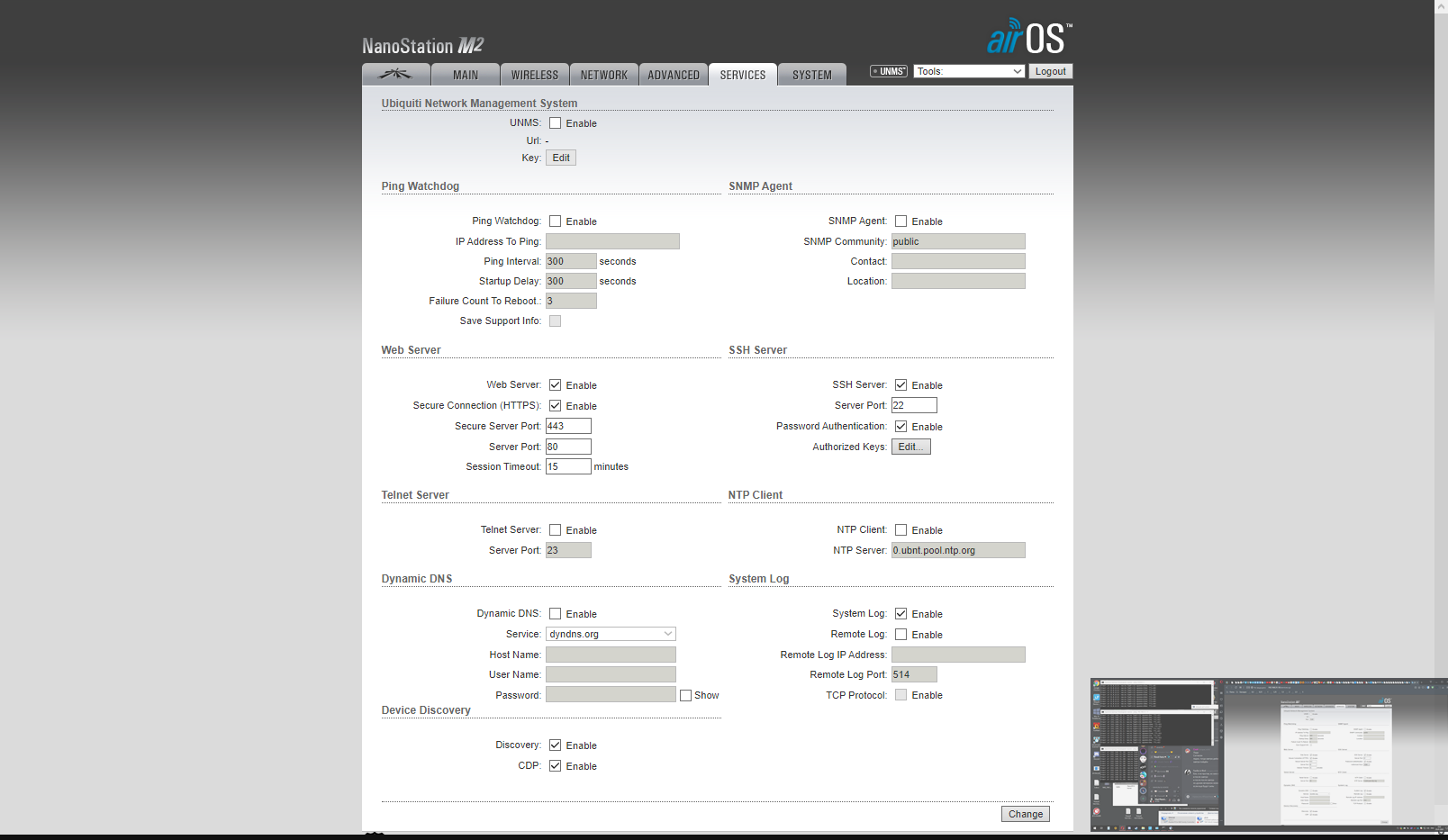Click the Secure Server Port field
Screen dimensions: 1448x840
568,426
